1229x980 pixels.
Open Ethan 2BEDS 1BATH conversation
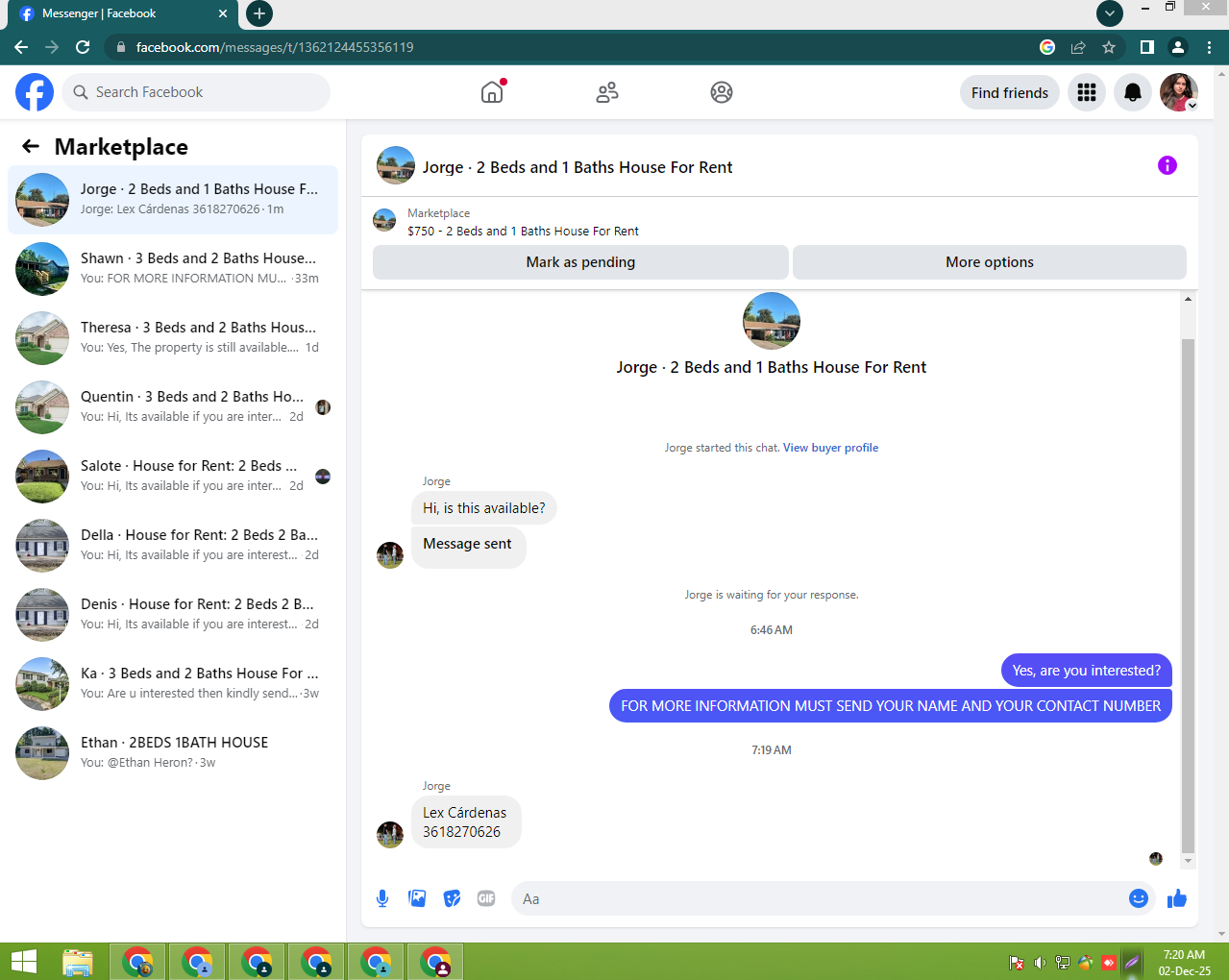coord(173,752)
